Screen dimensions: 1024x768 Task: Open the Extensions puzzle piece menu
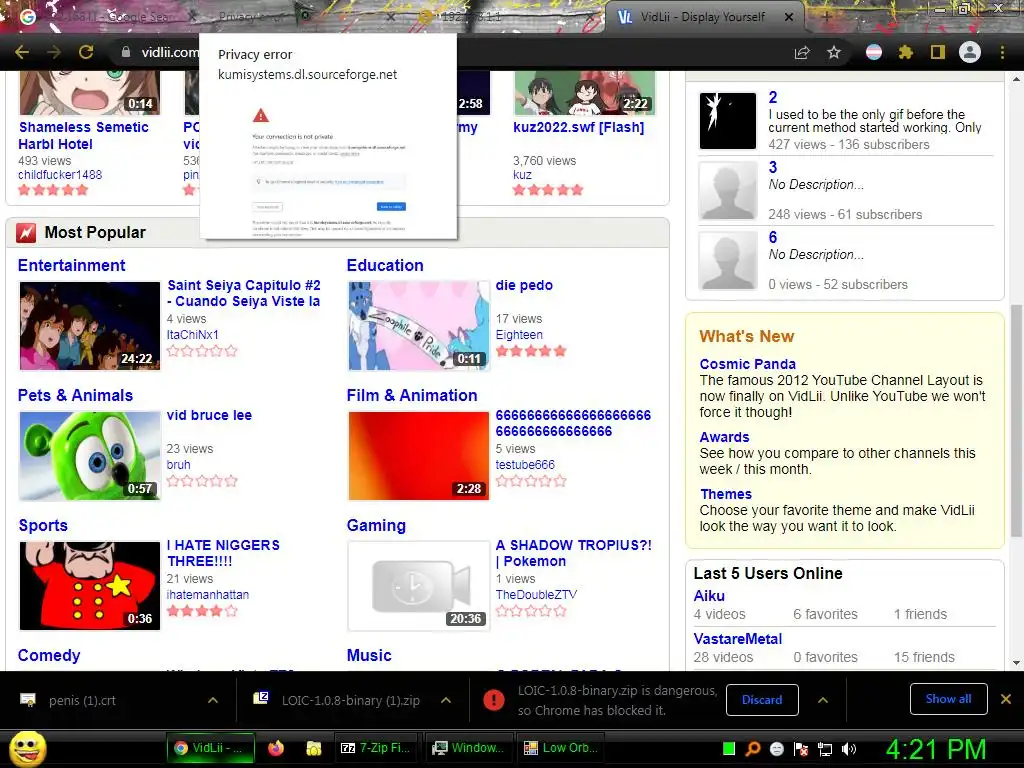tap(906, 52)
